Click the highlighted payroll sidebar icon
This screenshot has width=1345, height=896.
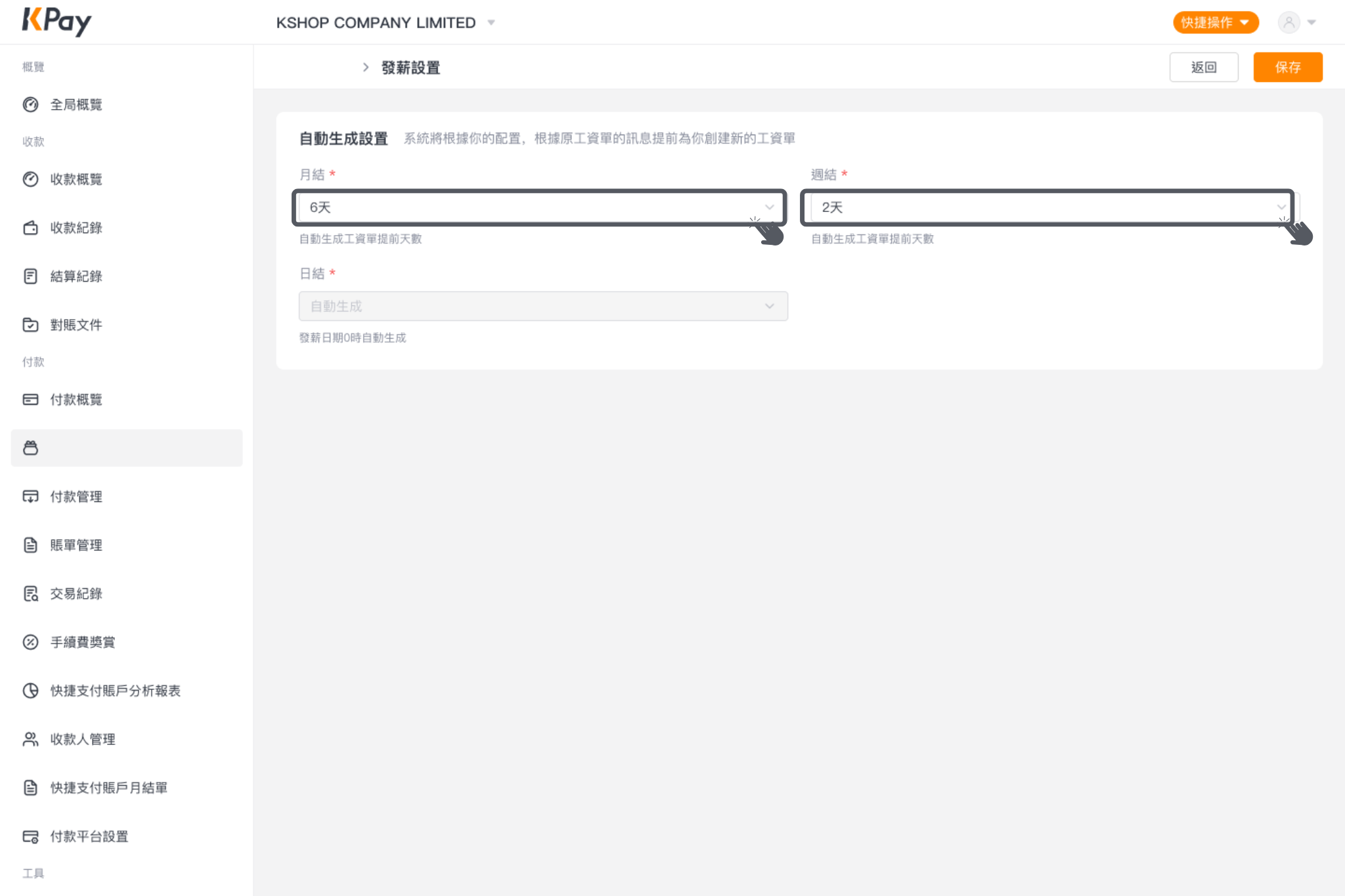coord(30,448)
